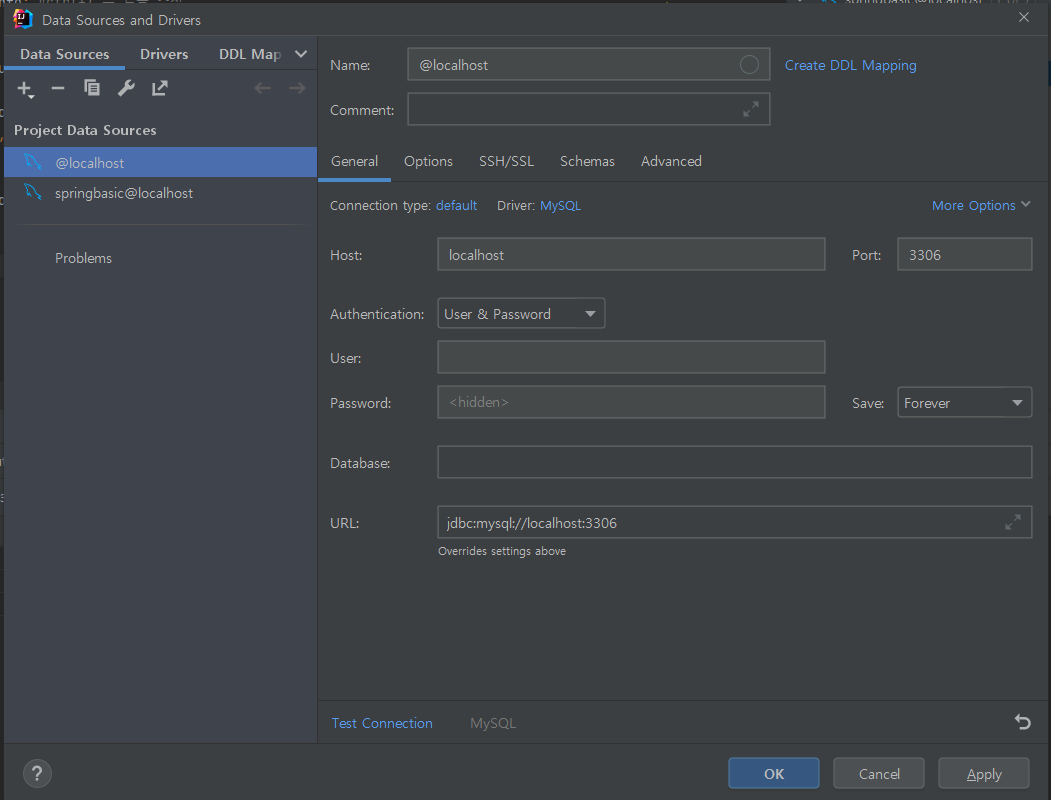Remove selected data source with minus icon
Screen dimensions: 1051x800
(58, 88)
